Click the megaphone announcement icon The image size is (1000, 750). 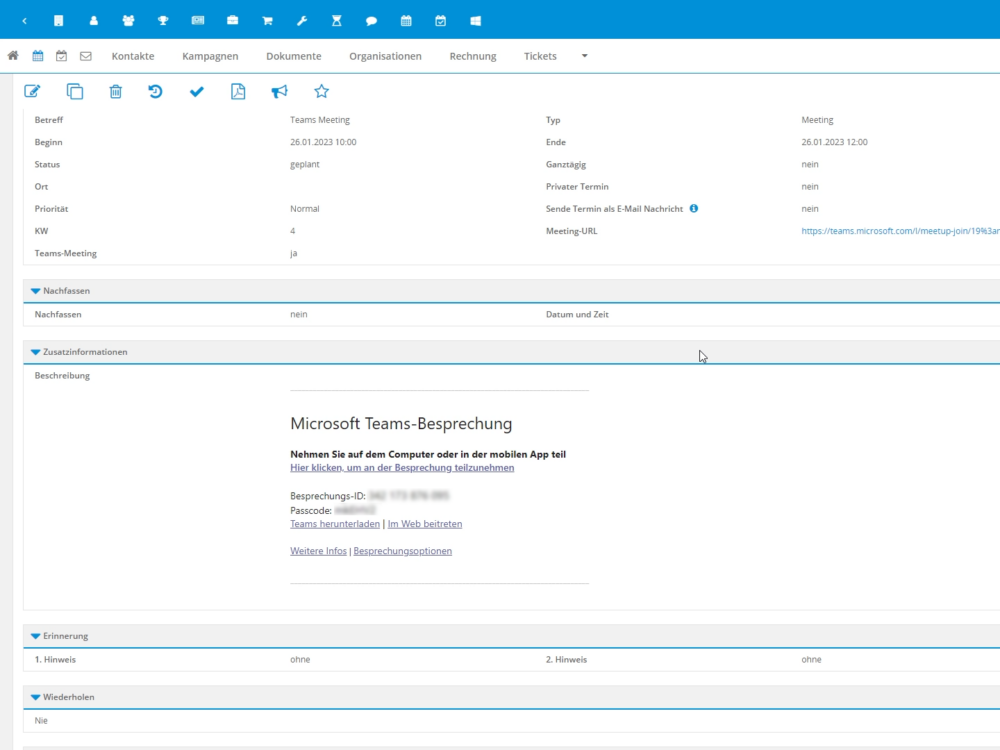[x=279, y=92]
